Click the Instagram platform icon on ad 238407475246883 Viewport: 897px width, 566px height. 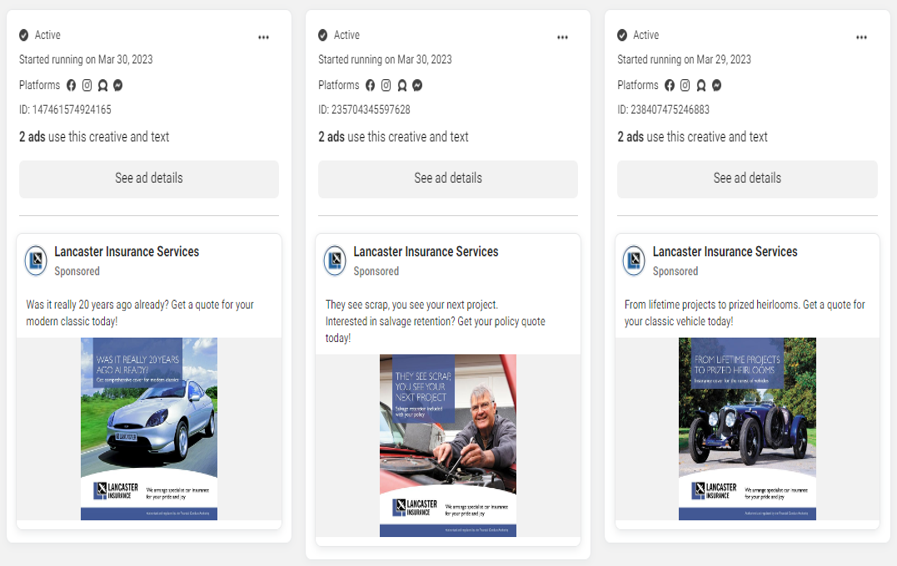click(685, 85)
